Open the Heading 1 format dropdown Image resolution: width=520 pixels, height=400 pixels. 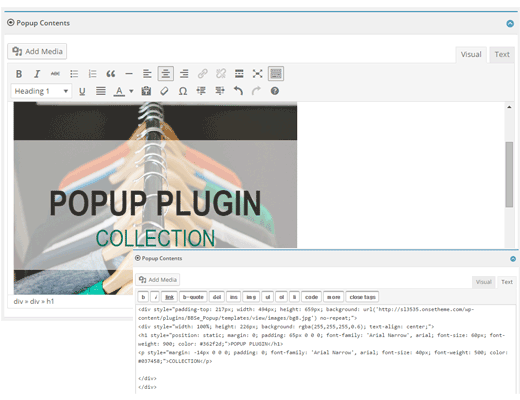tap(41, 91)
